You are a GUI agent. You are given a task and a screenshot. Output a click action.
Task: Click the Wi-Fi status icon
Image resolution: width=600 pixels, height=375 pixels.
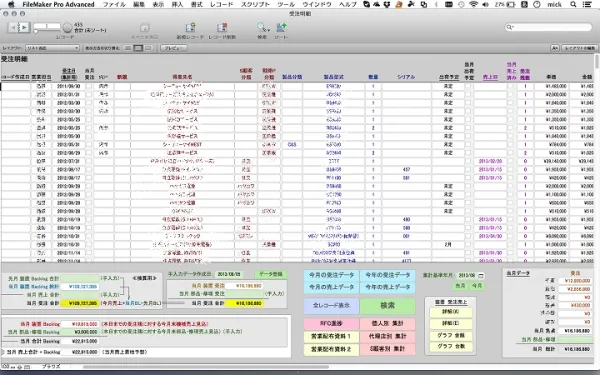click(474, 4)
